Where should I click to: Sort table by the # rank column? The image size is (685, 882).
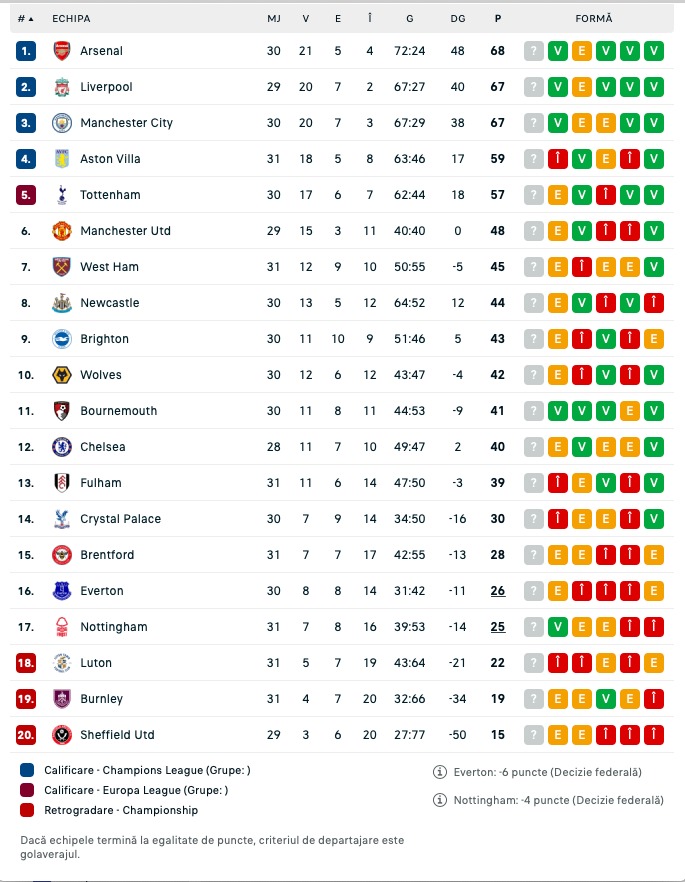[x=25, y=19]
